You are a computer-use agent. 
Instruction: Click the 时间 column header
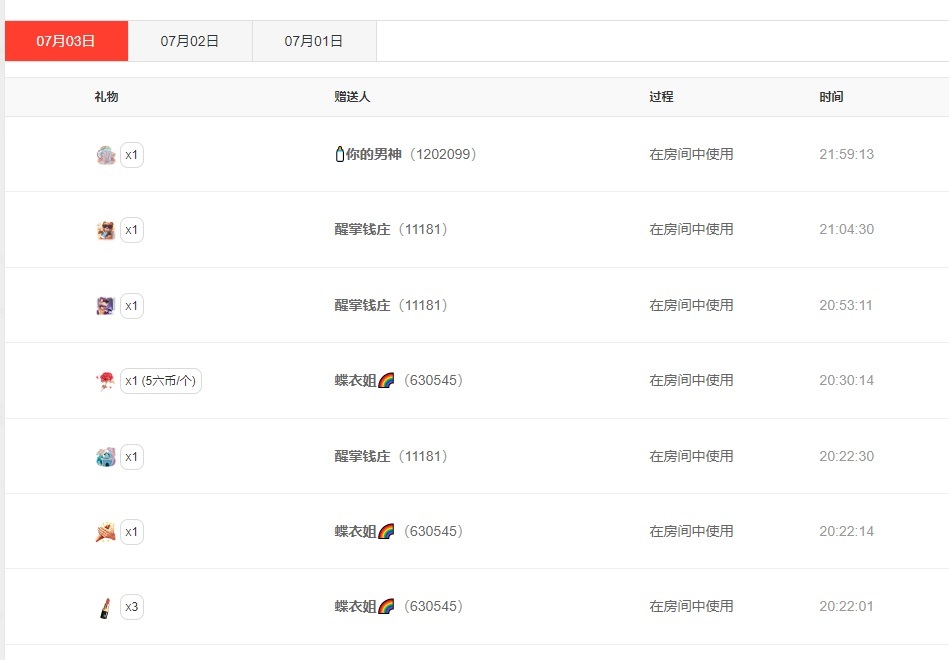coord(831,97)
